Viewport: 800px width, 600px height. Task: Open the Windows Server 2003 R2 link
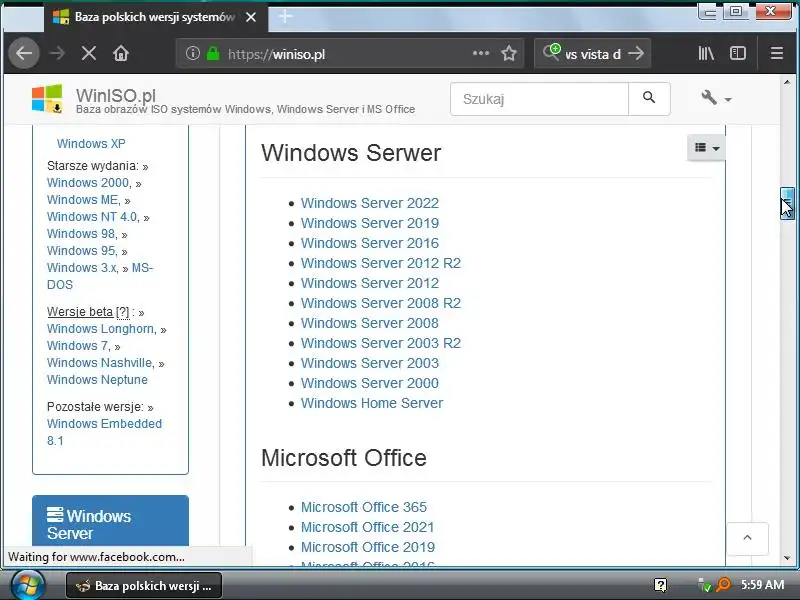381,343
